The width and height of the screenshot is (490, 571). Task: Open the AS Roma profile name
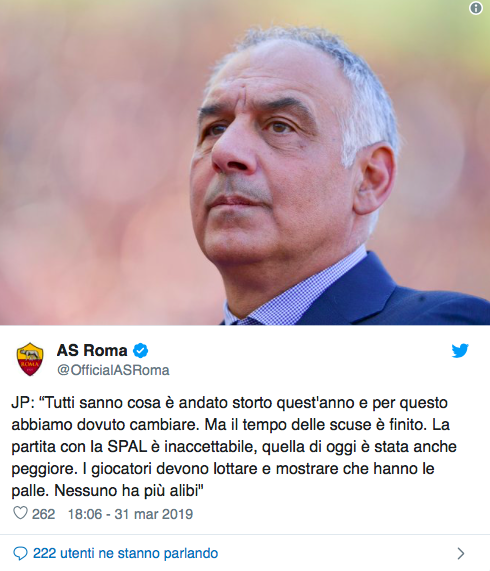pyautogui.click(x=92, y=351)
